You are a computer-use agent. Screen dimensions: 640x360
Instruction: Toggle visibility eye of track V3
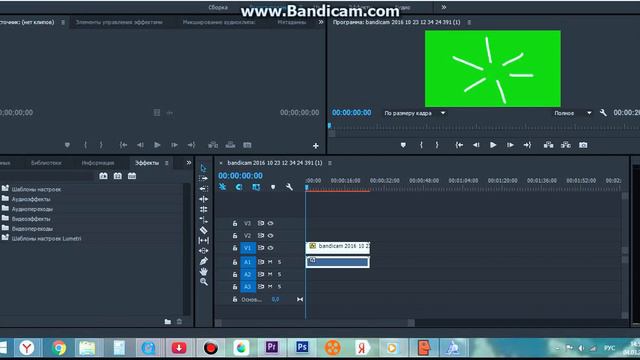point(270,223)
